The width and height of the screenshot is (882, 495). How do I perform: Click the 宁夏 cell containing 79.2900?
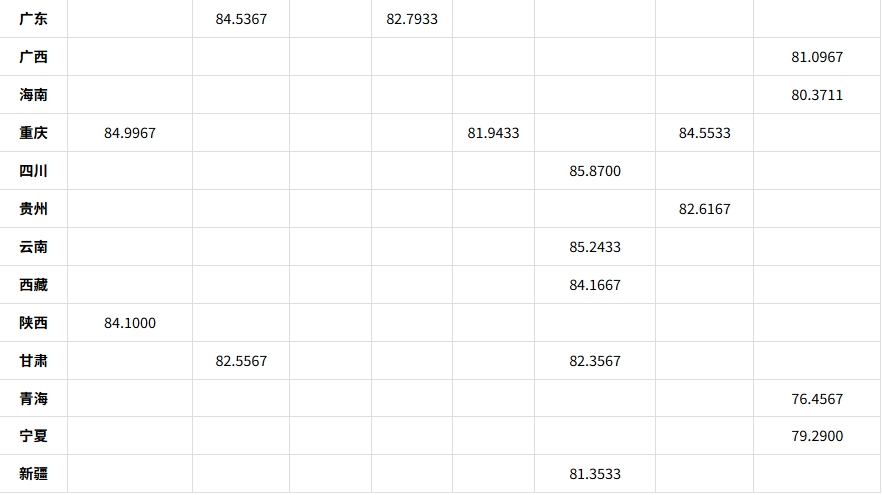pyautogui.click(x=816, y=436)
